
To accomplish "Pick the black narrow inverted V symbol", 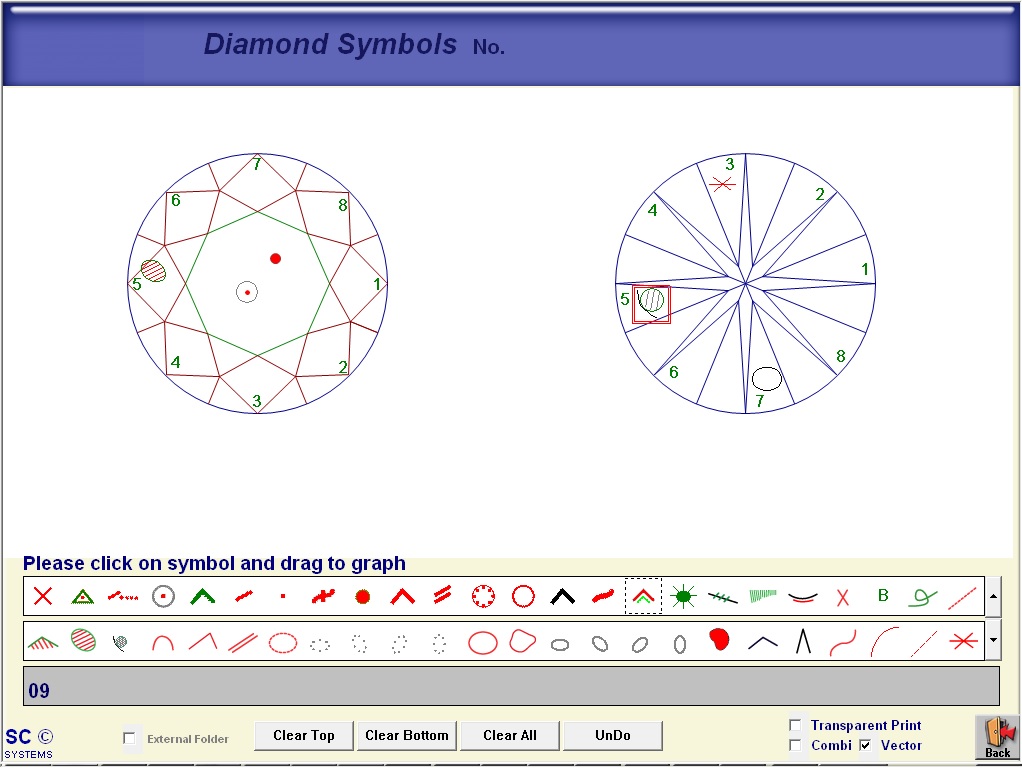I will [803, 641].
